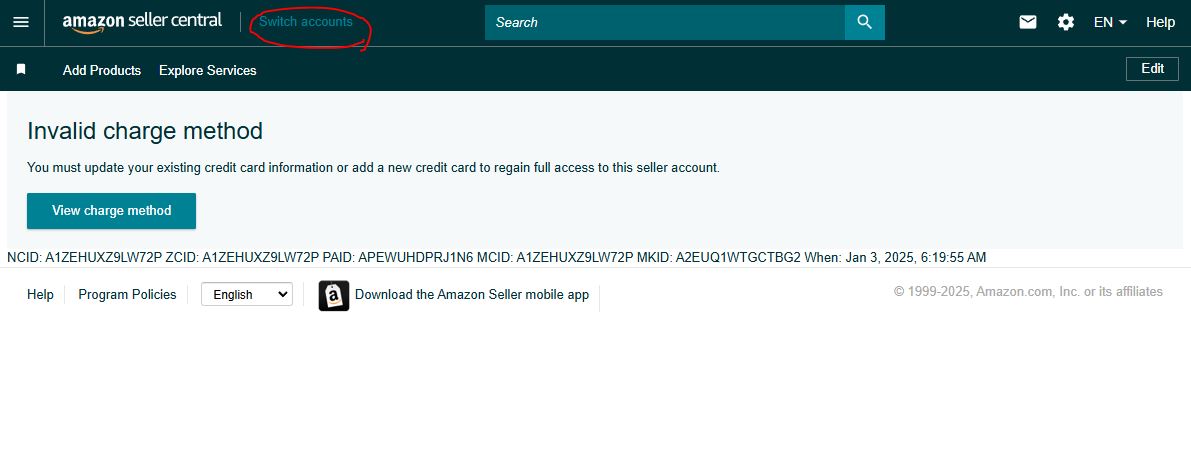Open the Help link in the footer

click(x=40, y=295)
